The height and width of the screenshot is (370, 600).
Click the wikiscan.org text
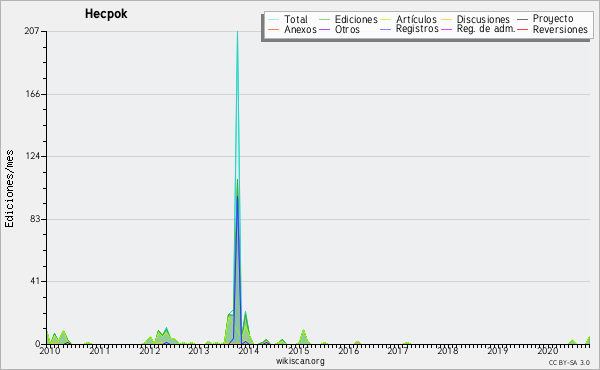(300, 361)
